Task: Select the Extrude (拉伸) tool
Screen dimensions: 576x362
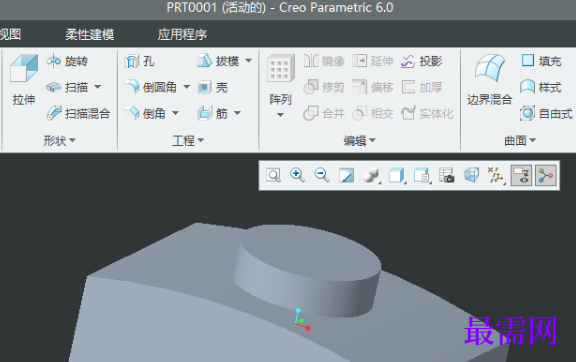Action: (x=24, y=80)
